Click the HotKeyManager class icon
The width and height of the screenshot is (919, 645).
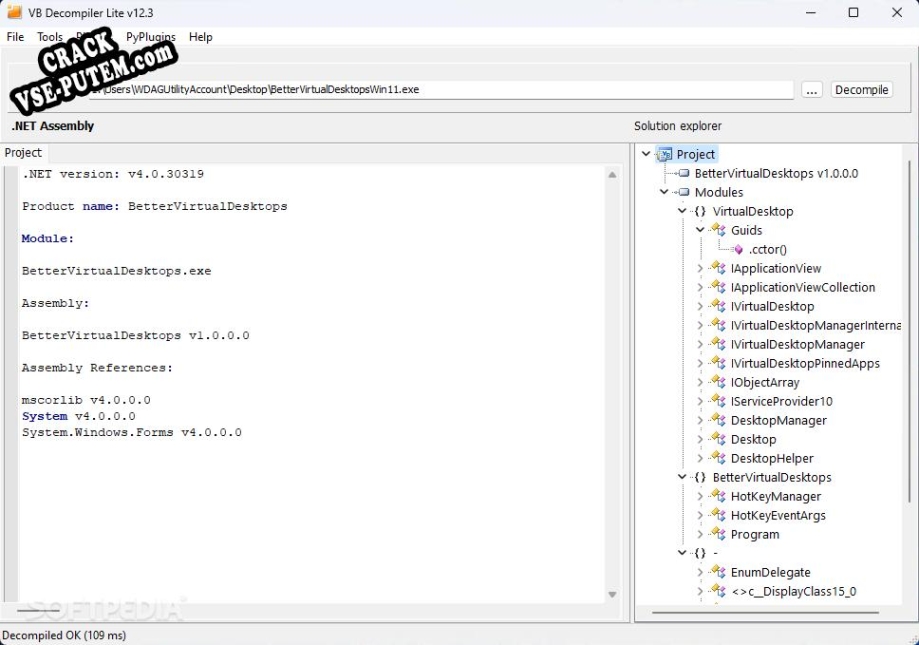click(x=719, y=496)
